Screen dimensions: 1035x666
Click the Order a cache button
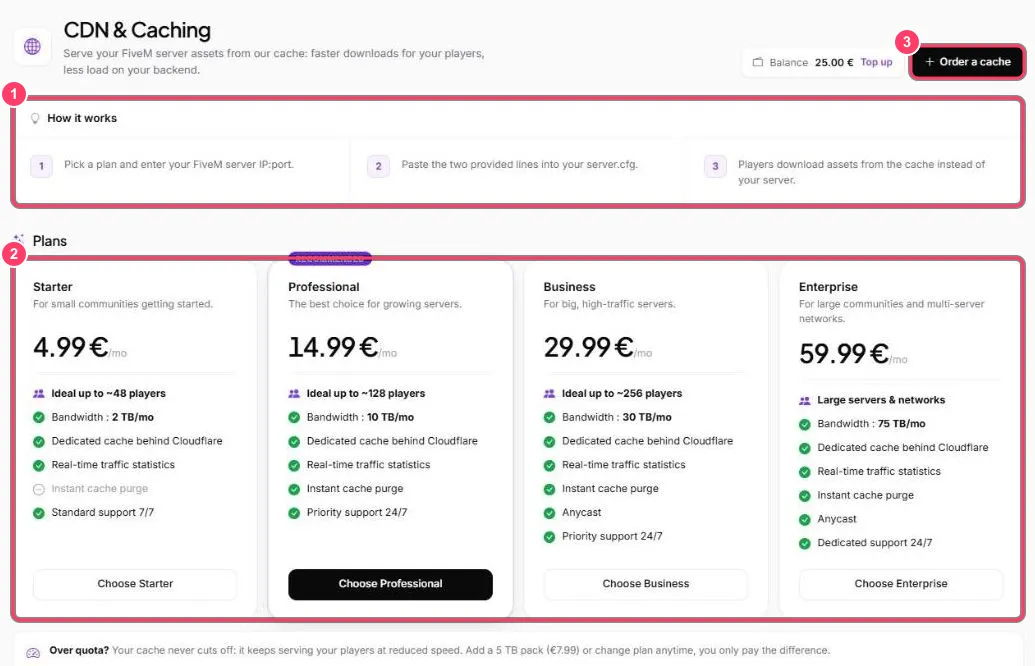[968, 62]
